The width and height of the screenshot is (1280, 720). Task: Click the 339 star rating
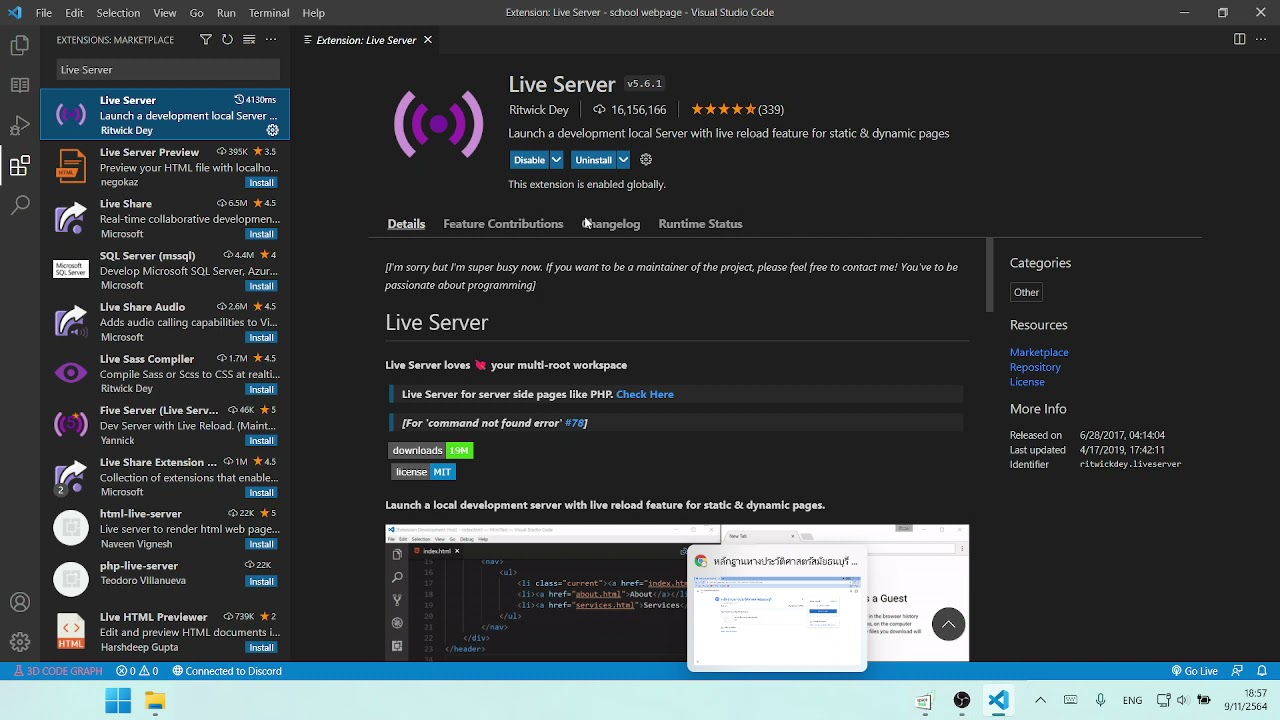tap(737, 110)
